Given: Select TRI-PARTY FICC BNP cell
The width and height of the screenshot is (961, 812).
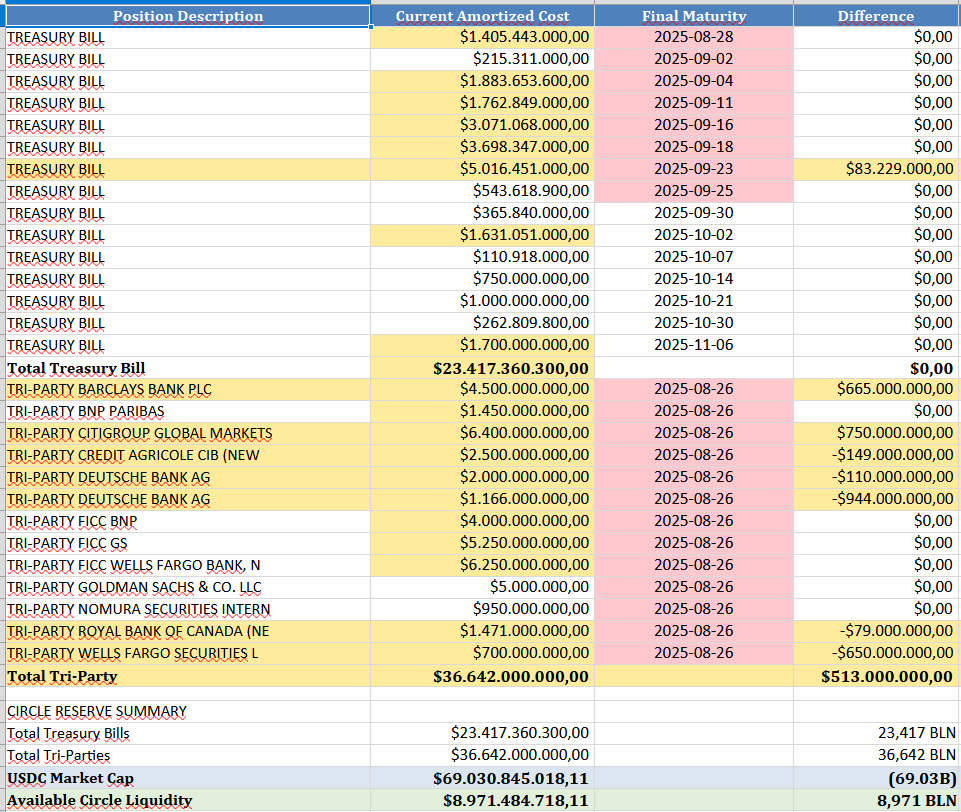Looking at the screenshot, I should [x=188, y=522].
